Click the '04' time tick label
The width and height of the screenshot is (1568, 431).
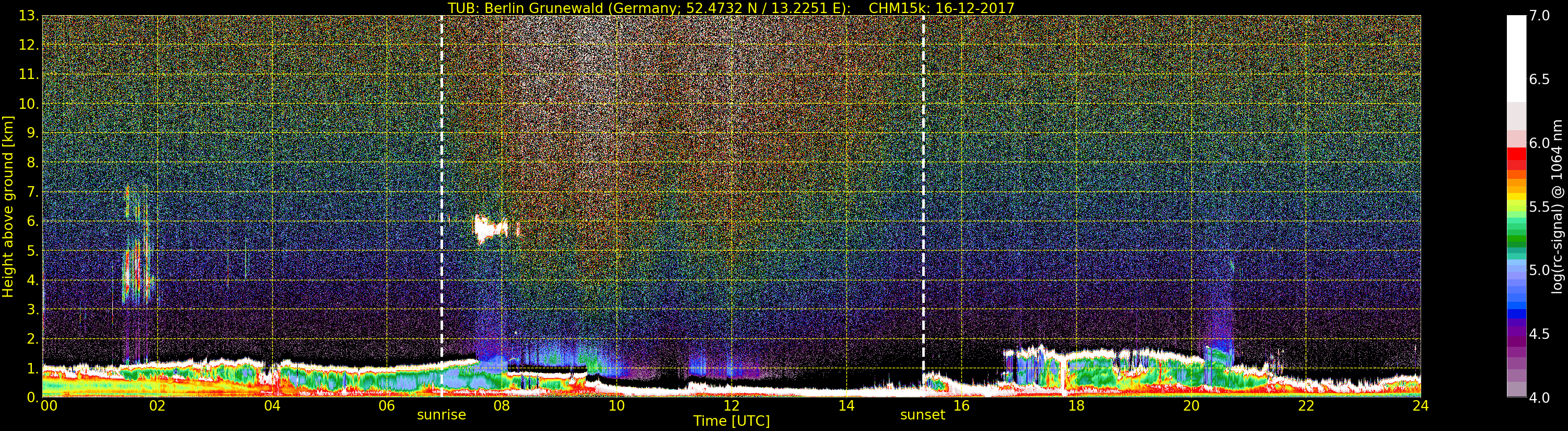tap(272, 406)
